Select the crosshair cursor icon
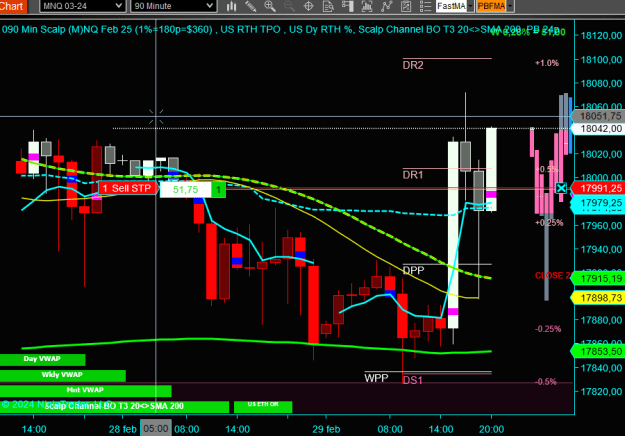 pos(309,6)
